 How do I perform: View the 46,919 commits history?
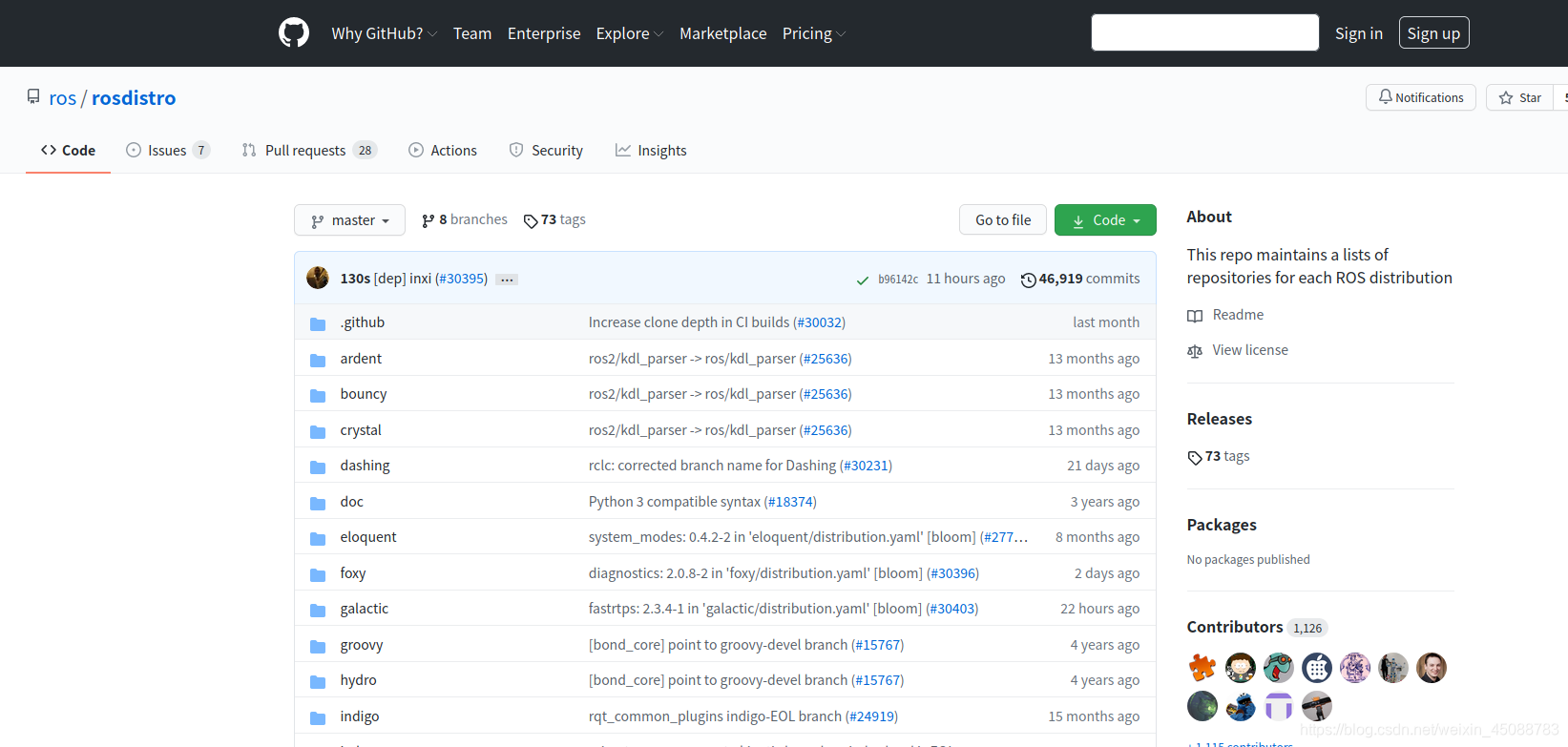tap(1080, 279)
